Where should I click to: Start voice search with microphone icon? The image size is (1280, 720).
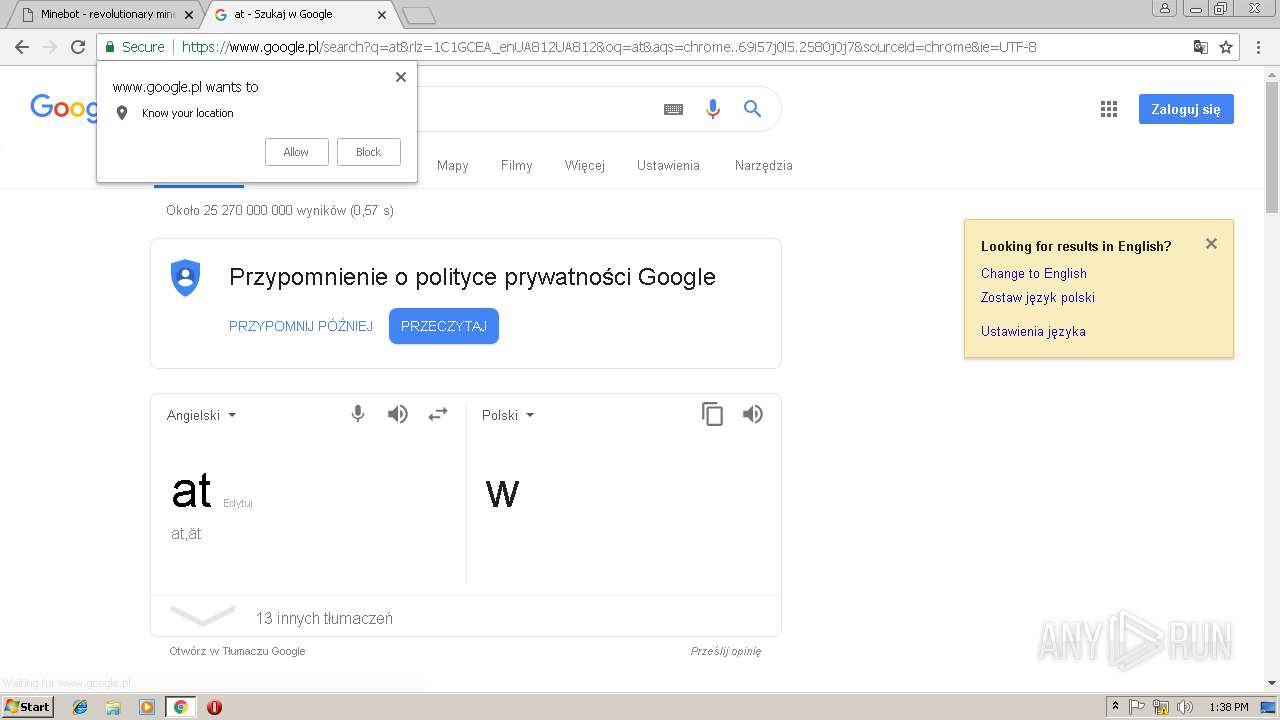(713, 109)
